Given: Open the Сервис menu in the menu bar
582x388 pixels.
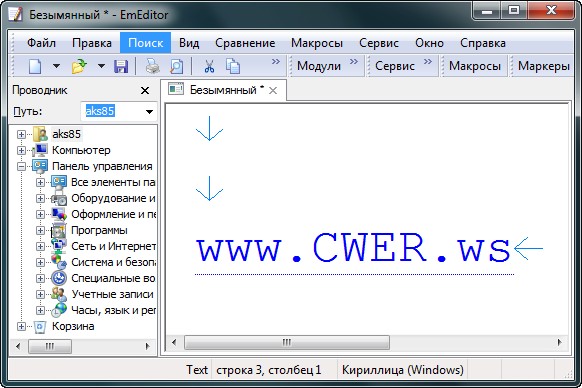Looking at the screenshot, I should [379, 43].
